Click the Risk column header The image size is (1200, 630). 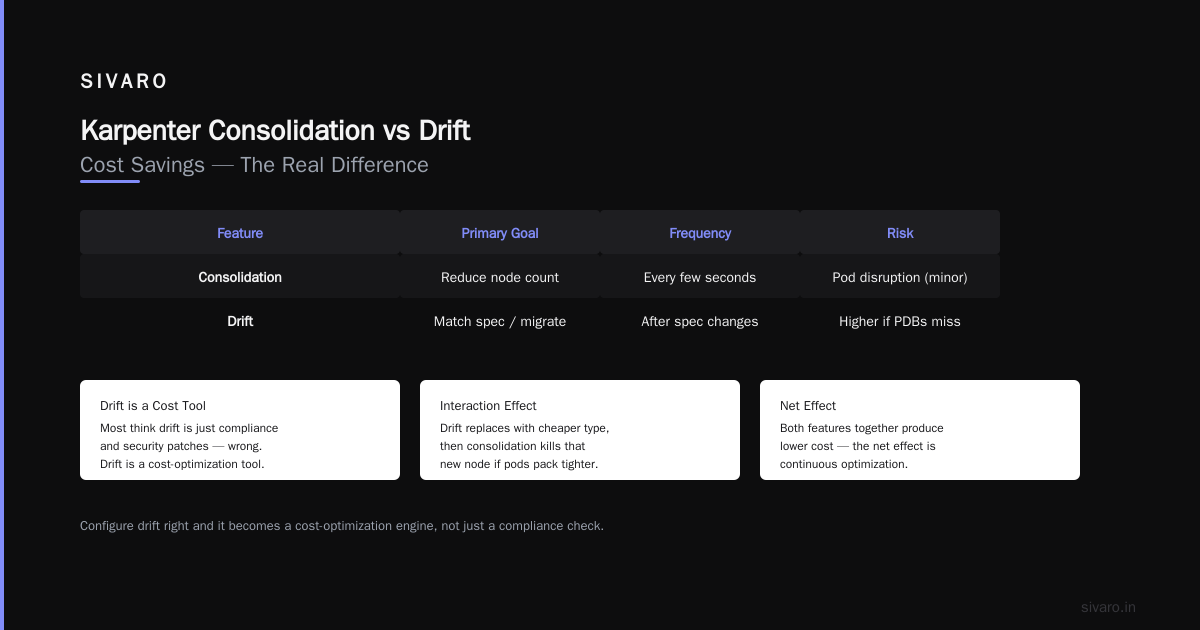(x=900, y=233)
